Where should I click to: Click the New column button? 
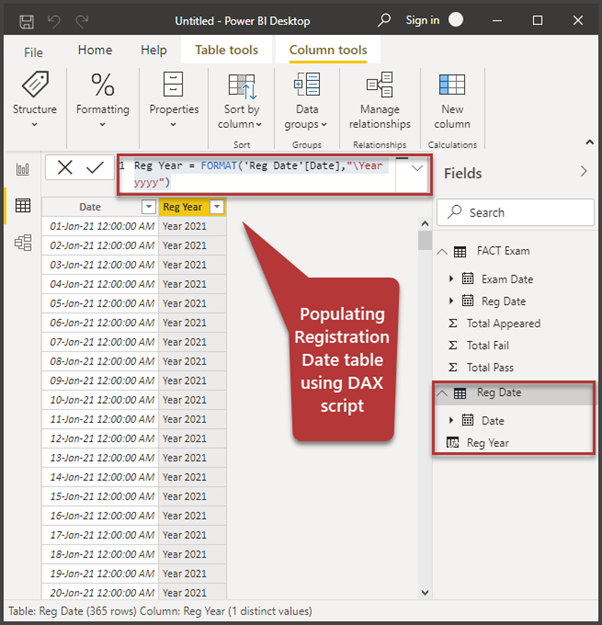coord(452,100)
